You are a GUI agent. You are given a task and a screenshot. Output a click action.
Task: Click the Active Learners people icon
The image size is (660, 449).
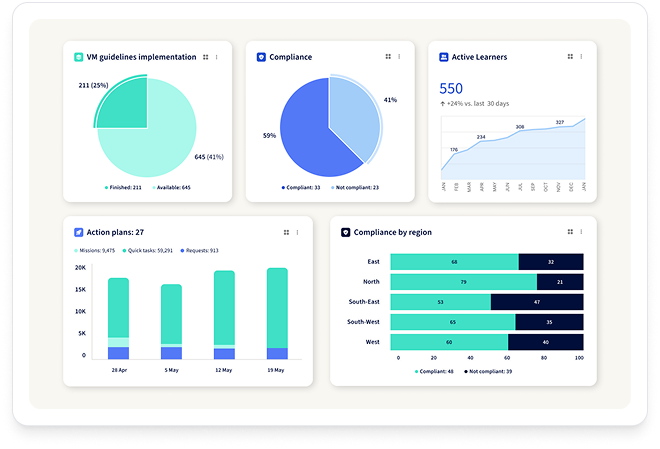pyautogui.click(x=443, y=57)
